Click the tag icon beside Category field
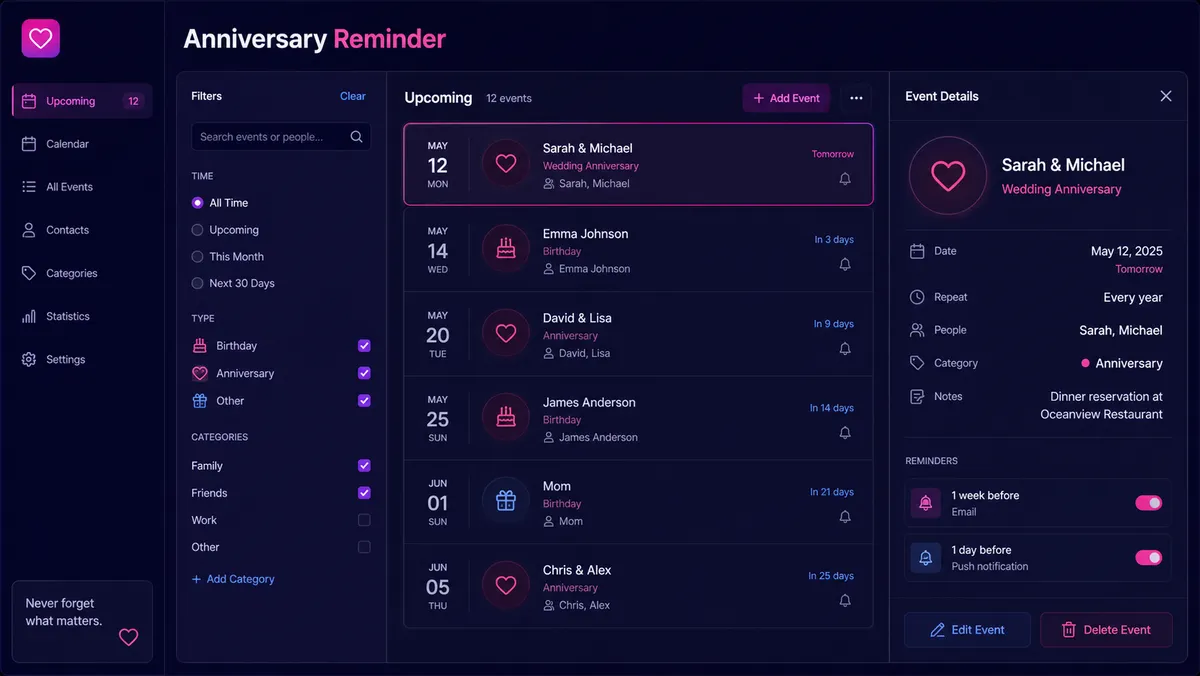The height and width of the screenshot is (676, 1200). (x=917, y=363)
